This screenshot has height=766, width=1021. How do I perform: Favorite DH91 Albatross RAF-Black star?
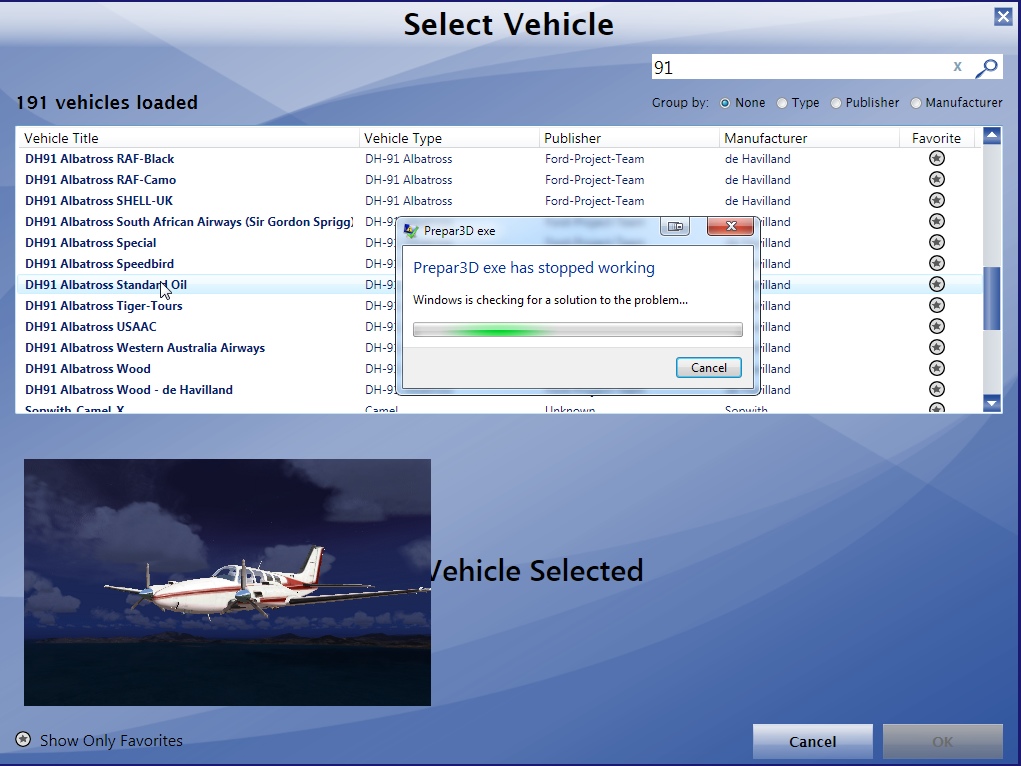pyautogui.click(x=936, y=158)
